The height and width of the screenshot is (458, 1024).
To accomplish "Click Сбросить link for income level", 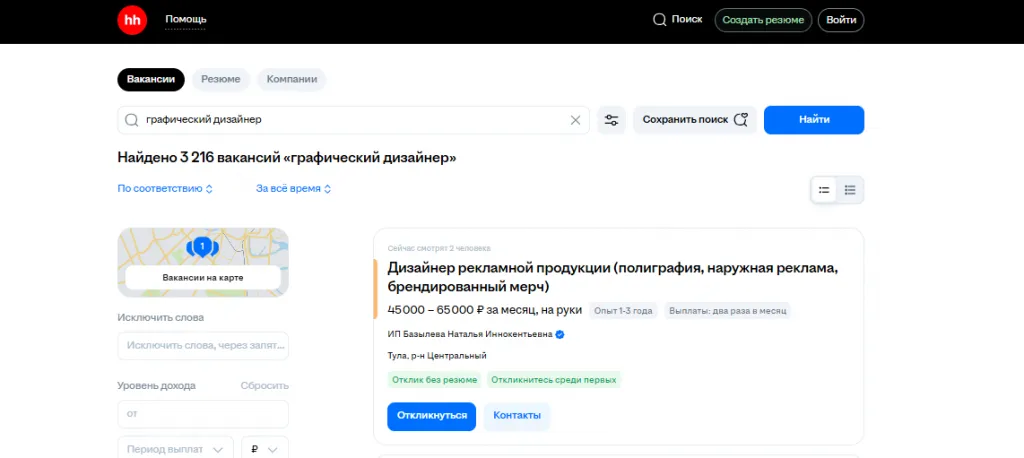I will click(x=264, y=386).
